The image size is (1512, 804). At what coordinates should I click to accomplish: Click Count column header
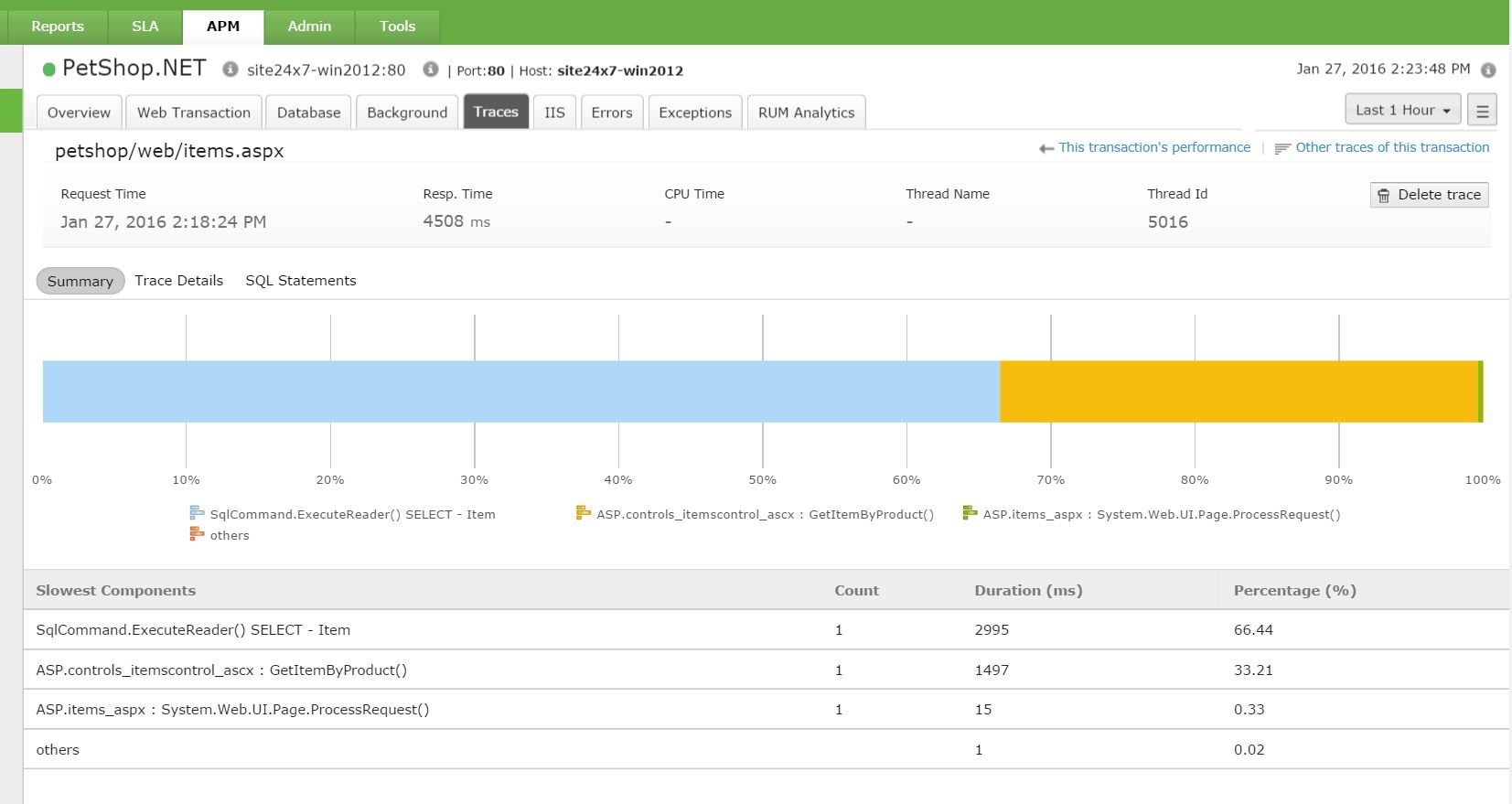tap(856, 590)
